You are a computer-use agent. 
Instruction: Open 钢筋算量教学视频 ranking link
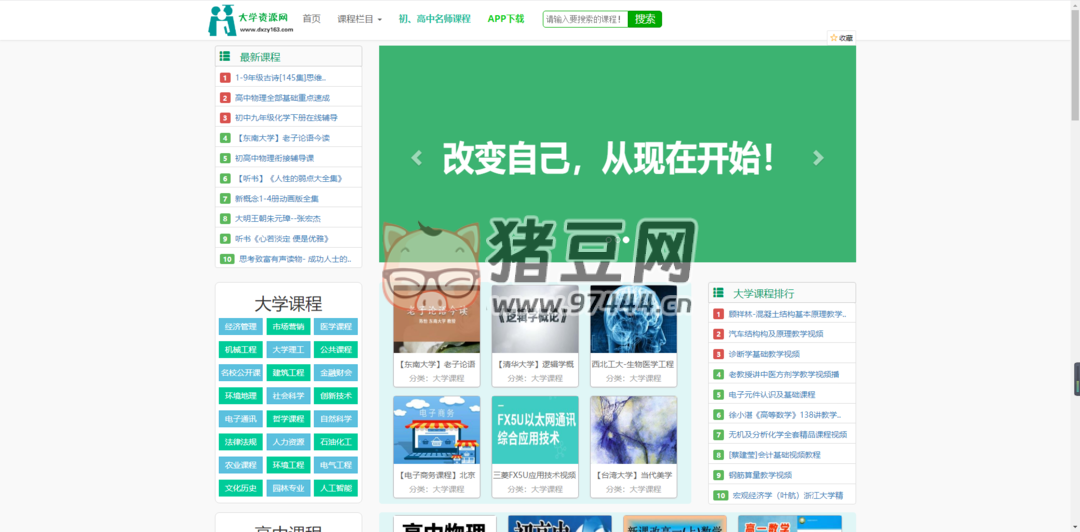[760, 475]
